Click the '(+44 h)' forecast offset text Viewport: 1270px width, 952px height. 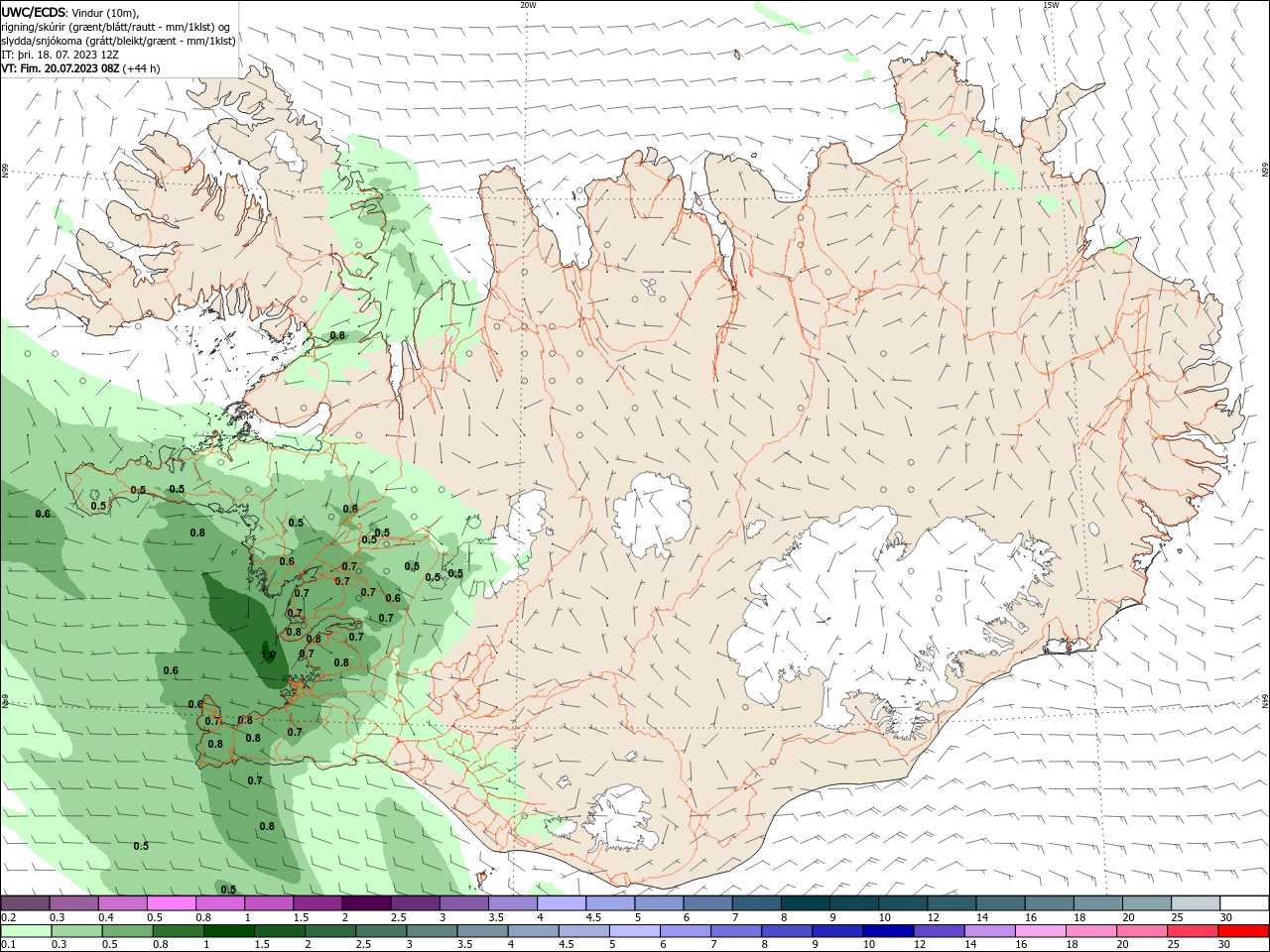pyautogui.click(x=142, y=68)
